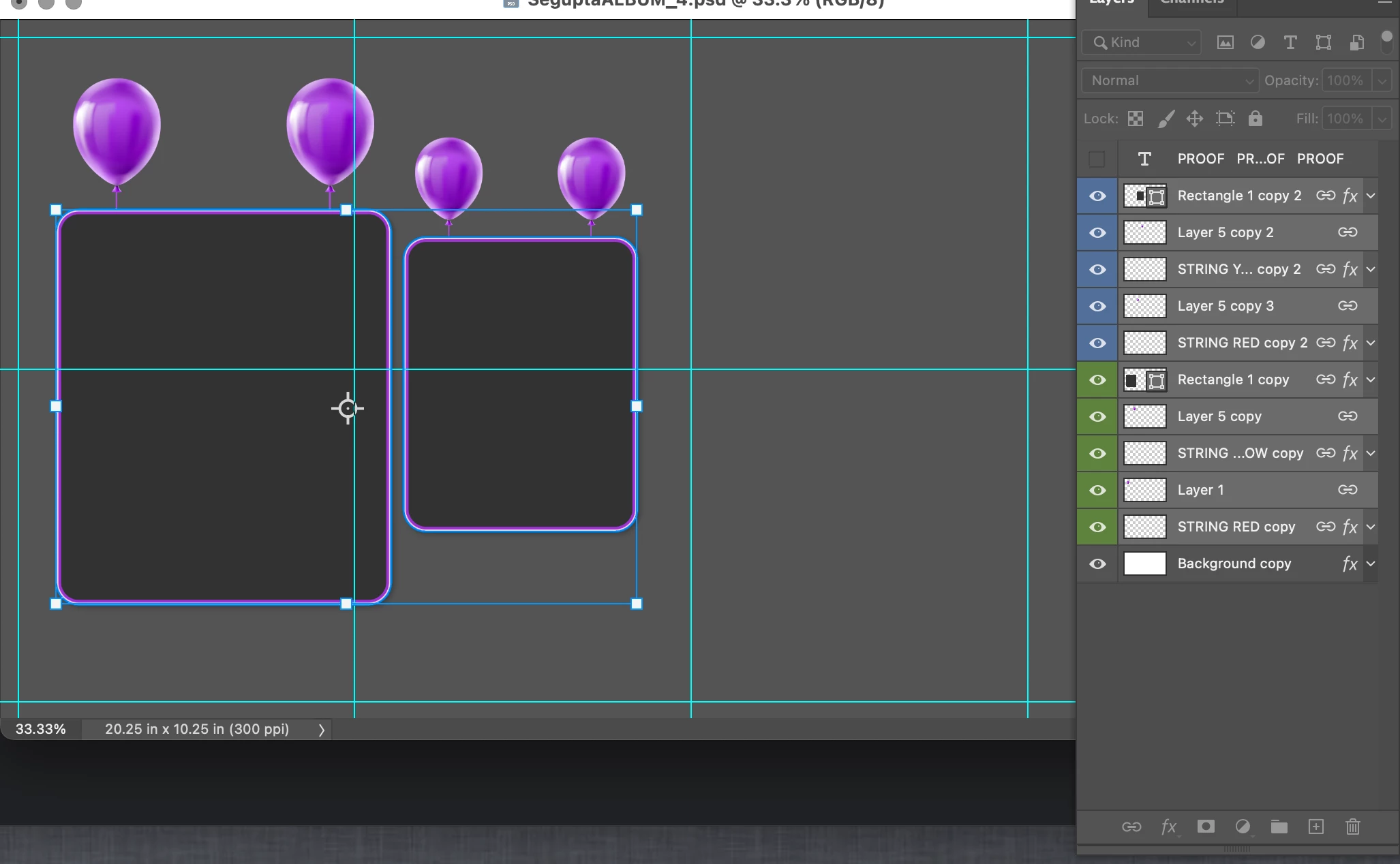
Task: Open the Normal blend mode dropdown
Action: 1170,80
